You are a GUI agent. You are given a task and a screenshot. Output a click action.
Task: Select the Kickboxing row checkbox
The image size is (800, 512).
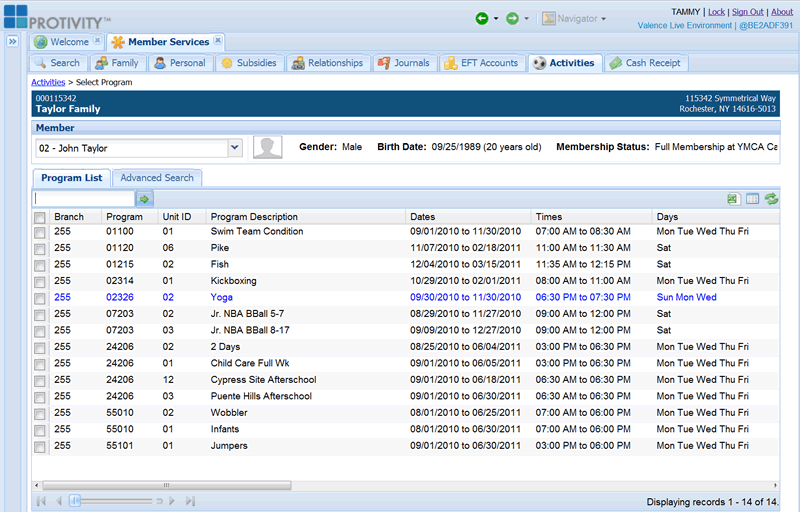pyautogui.click(x=40, y=282)
